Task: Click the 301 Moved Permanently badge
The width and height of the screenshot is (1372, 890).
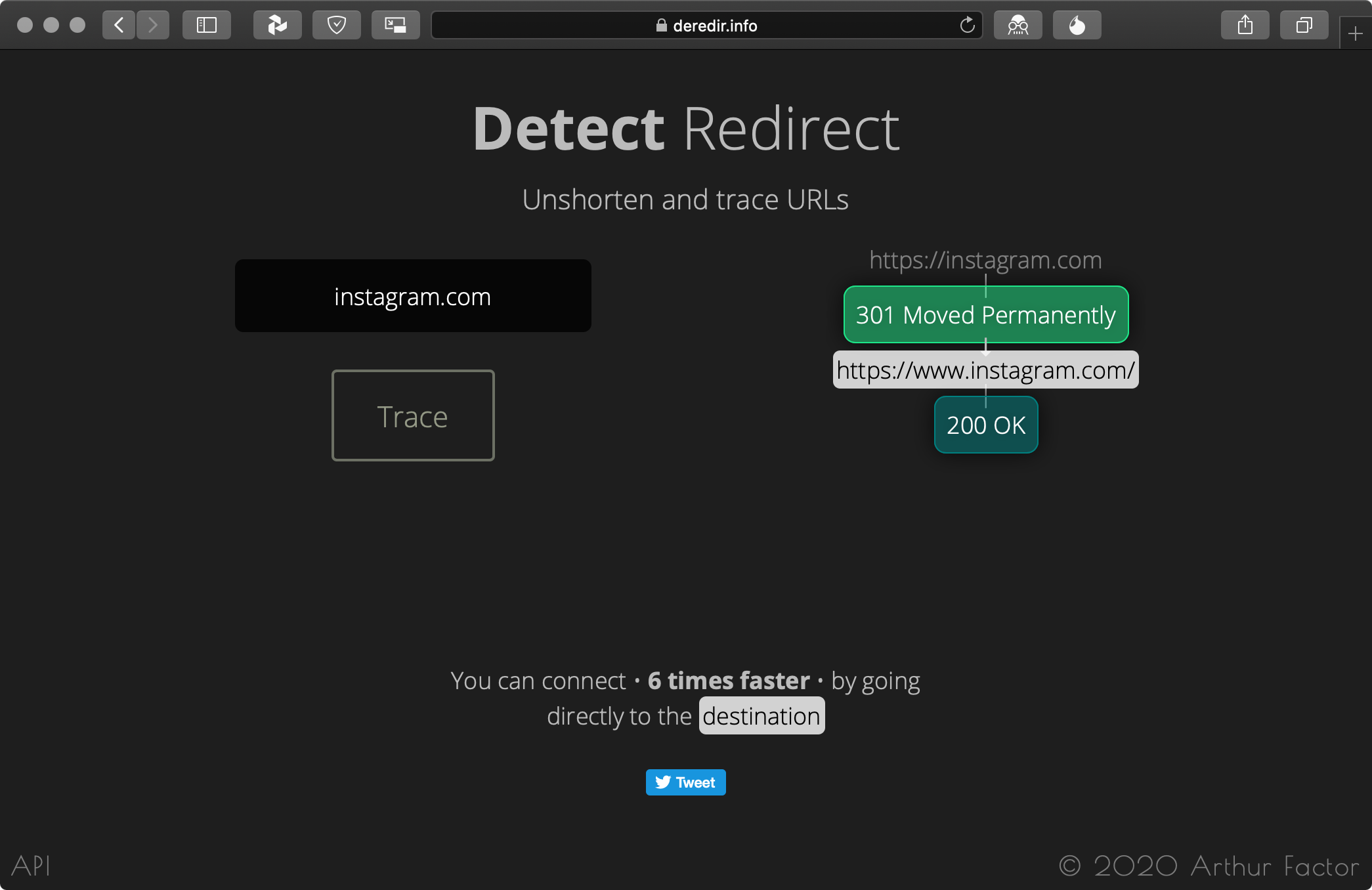Action: click(x=985, y=314)
